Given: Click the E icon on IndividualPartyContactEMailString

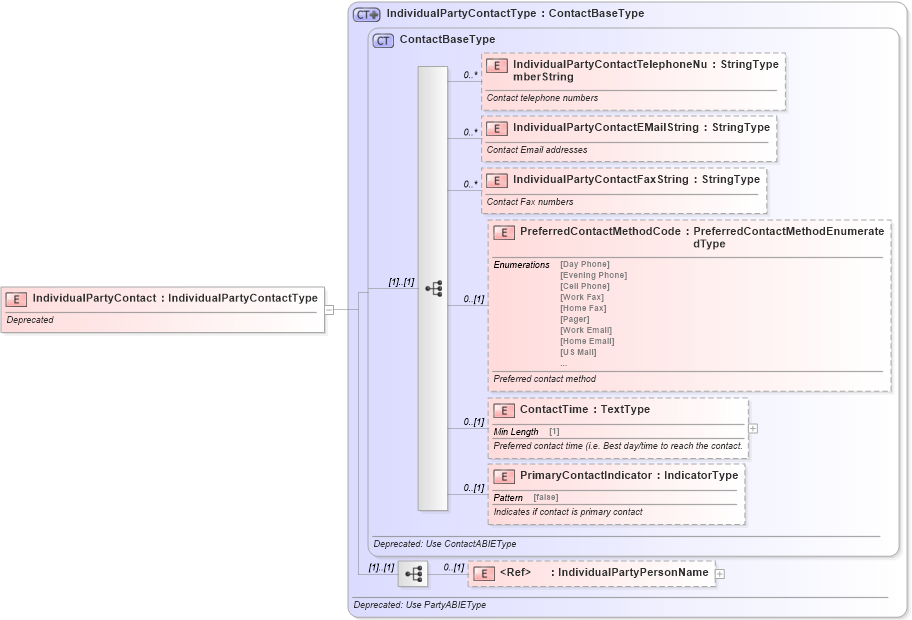Looking at the screenshot, I should point(496,128).
